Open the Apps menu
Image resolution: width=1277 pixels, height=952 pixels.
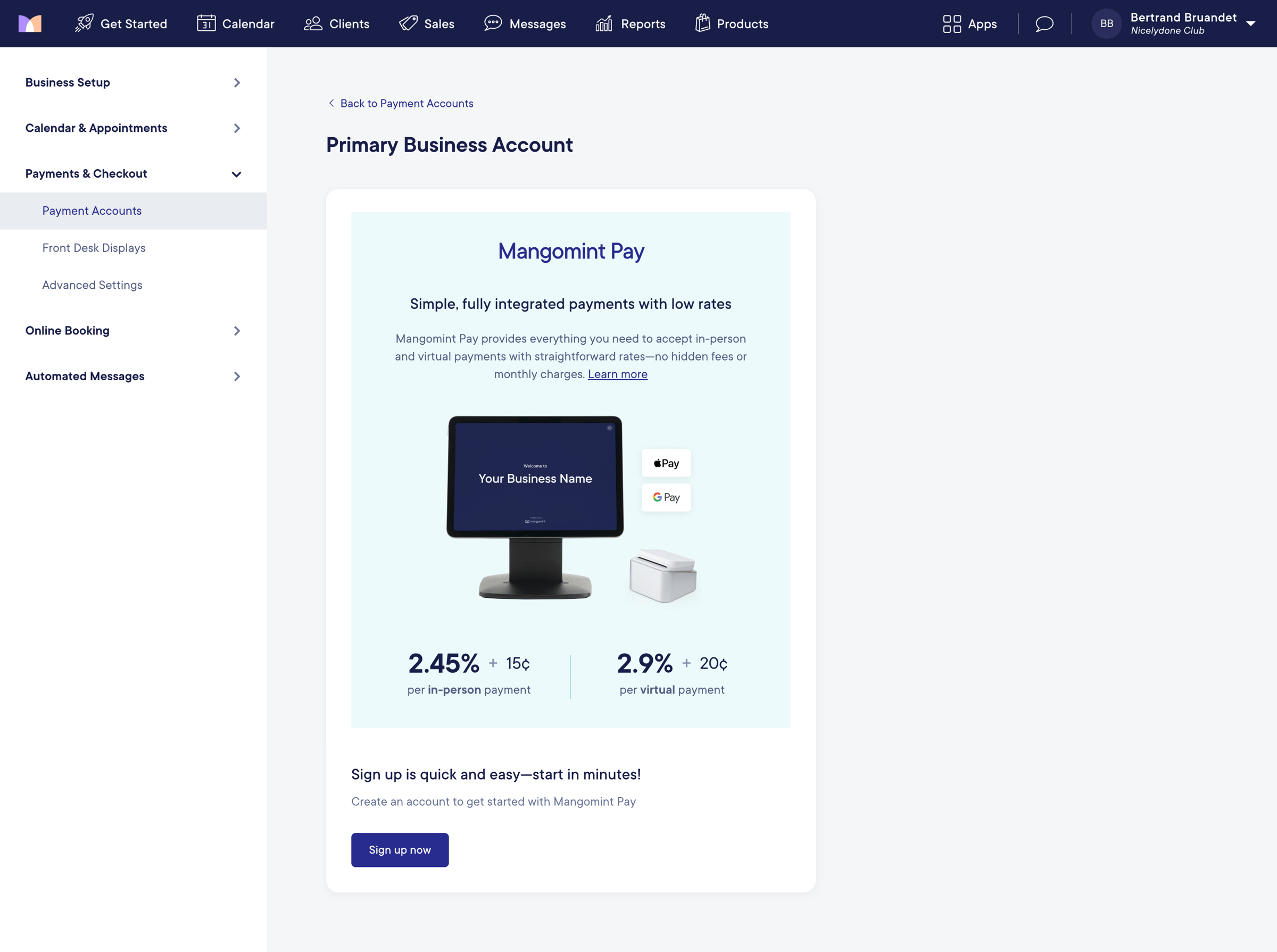(x=969, y=23)
